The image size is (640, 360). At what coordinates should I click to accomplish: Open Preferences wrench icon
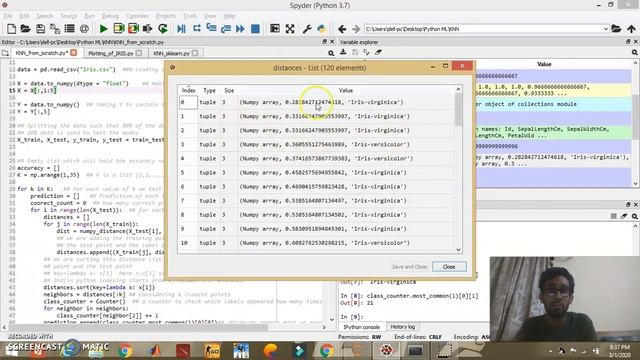point(307,29)
